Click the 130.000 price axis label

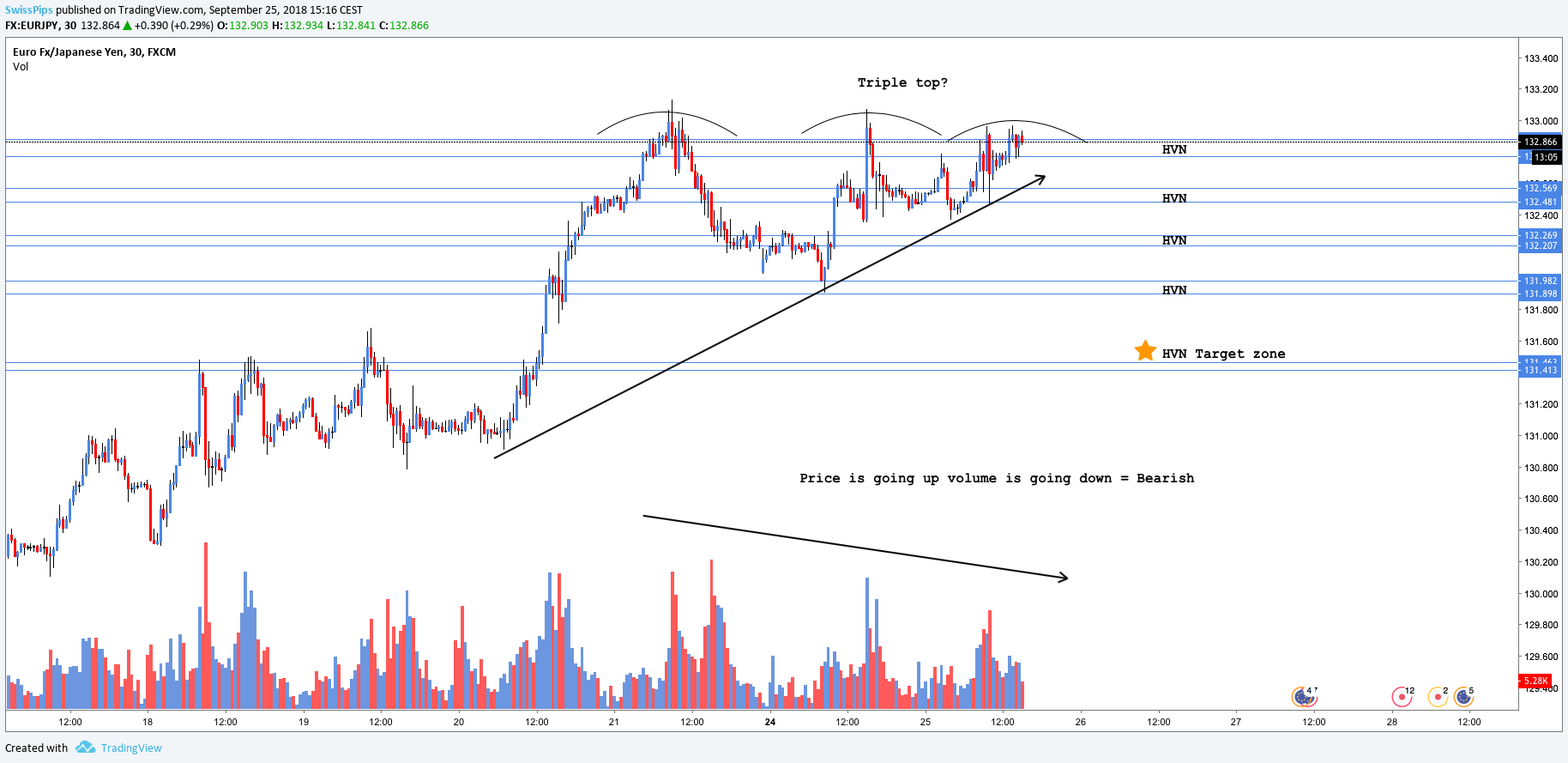pyautogui.click(x=1541, y=594)
